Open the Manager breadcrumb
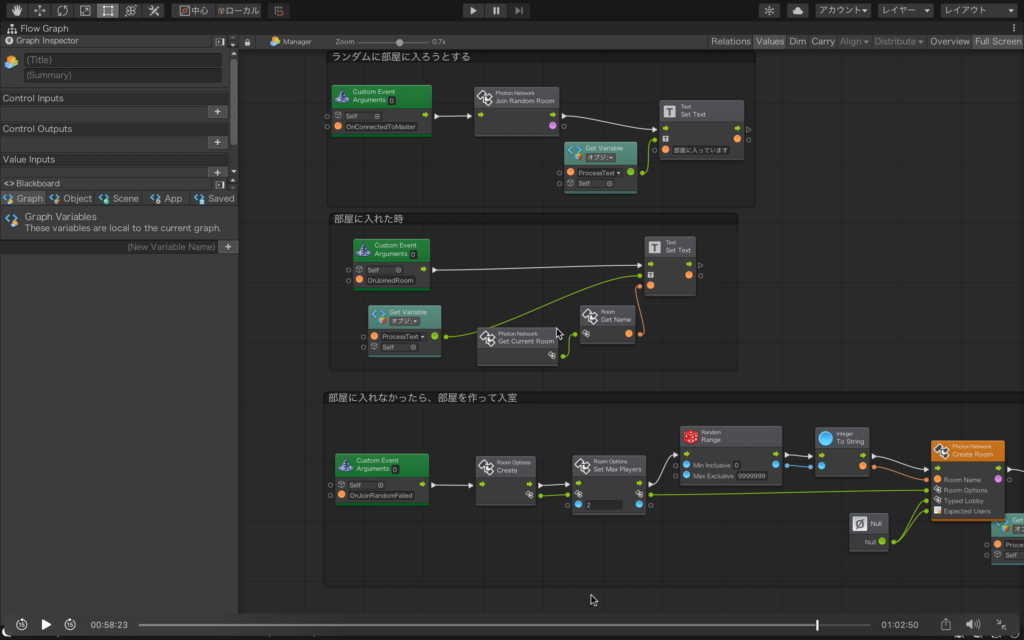 [x=291, y=41]
